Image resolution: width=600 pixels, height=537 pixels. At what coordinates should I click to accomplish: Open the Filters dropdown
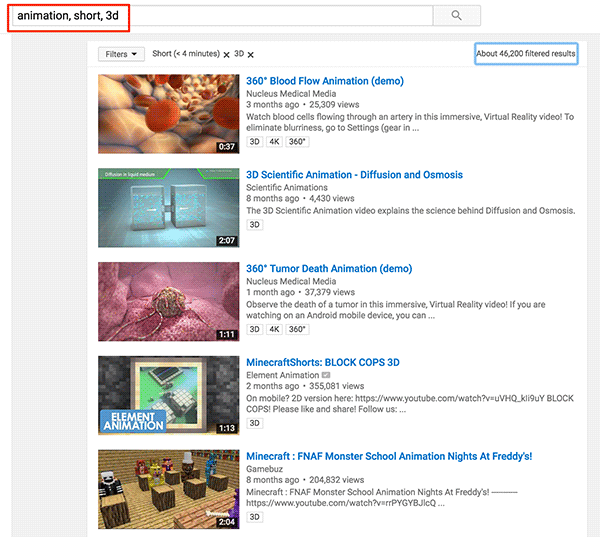pos(122,54)
